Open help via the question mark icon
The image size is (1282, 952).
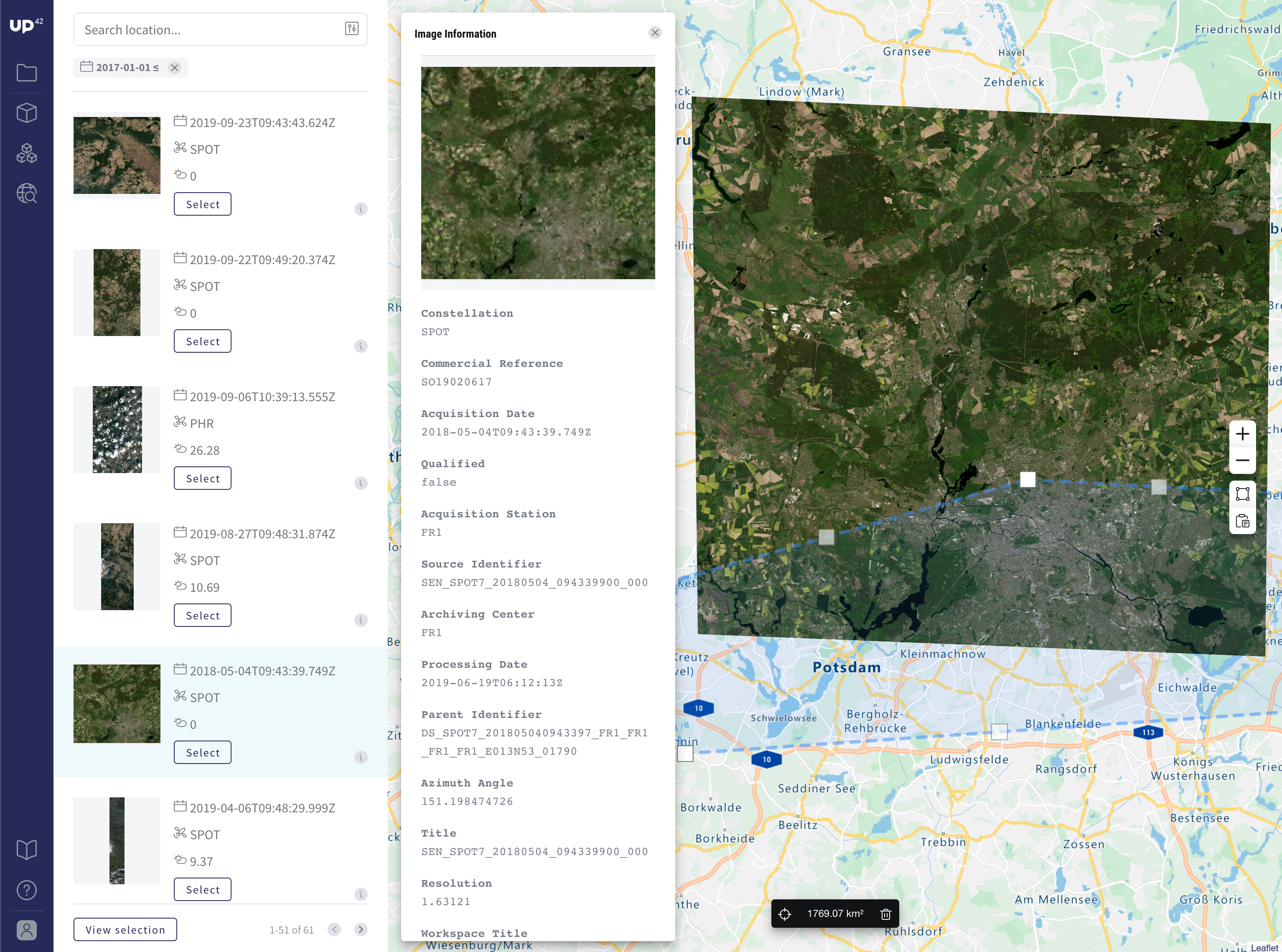[x=26, y=890]
